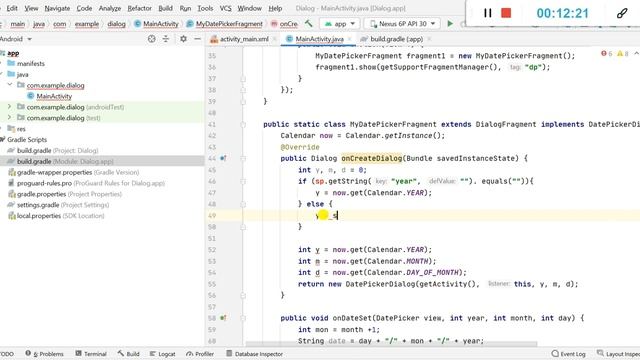The height and width of the screenshot is (360, 640).
Task: Click MainActivity breadcrumb in navigation bar
Action: [156, 24]
